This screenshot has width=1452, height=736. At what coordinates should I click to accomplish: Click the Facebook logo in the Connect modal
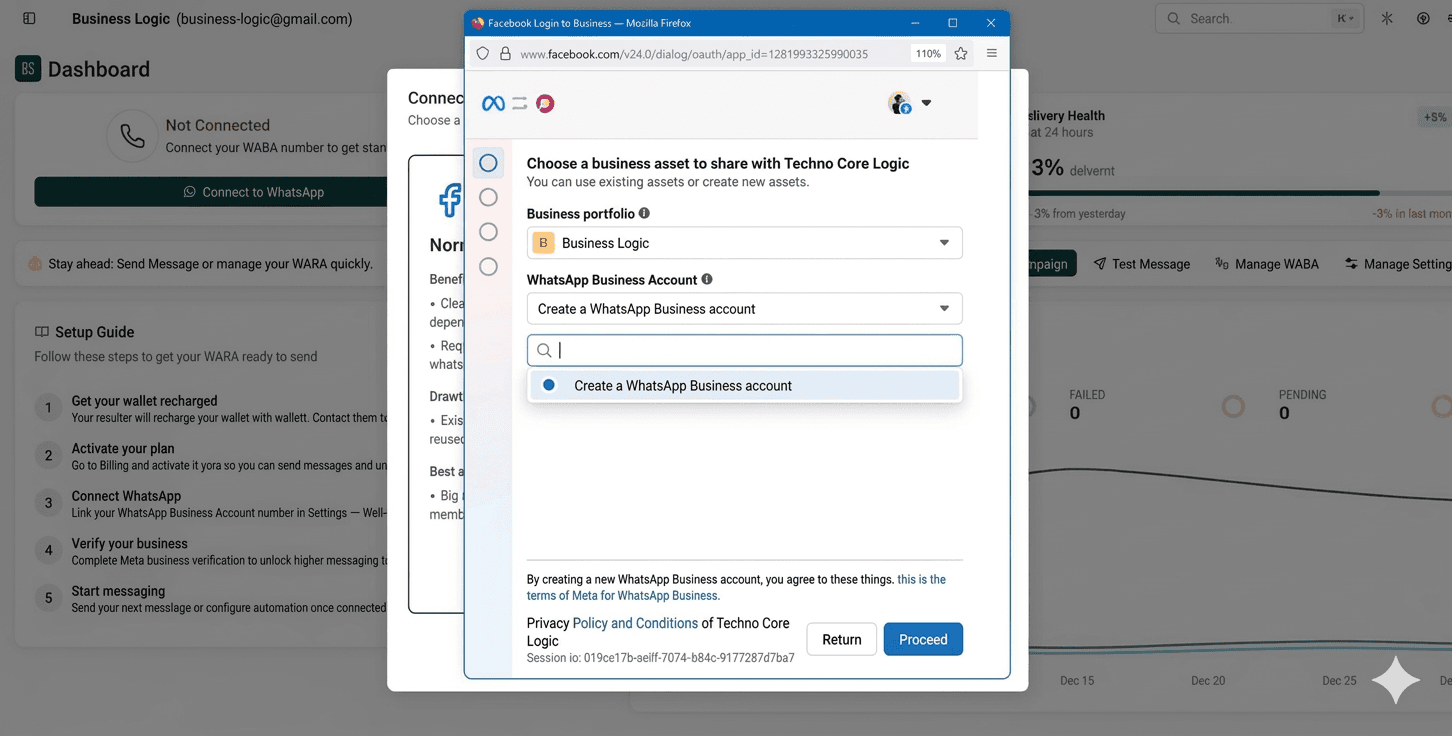point(450,200)
